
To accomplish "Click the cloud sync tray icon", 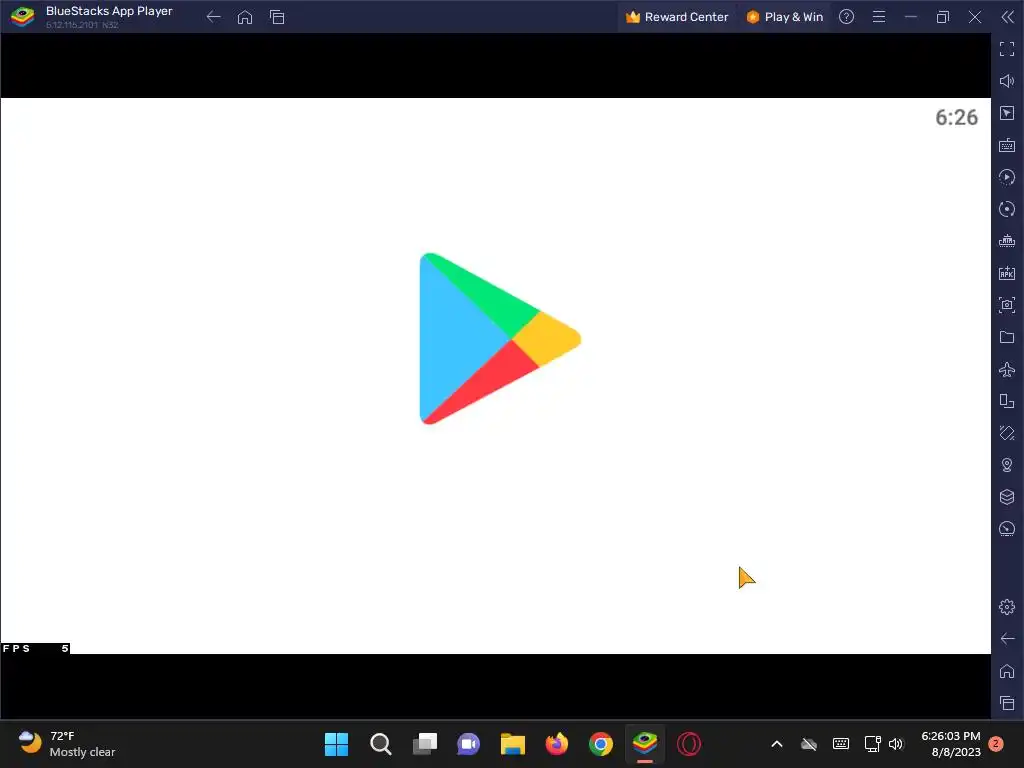I will [x=809, y=744].
